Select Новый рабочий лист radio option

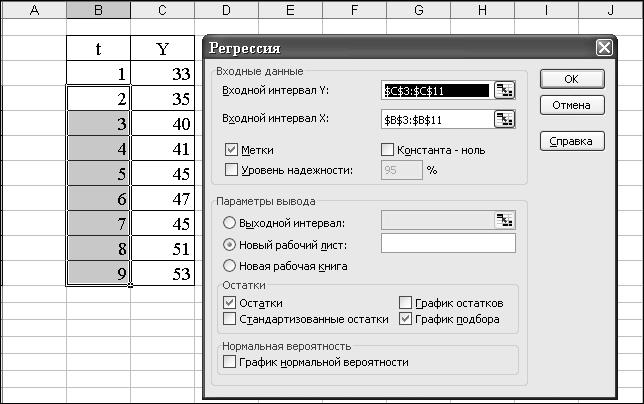pyautogui.click(x=229, y=245)
